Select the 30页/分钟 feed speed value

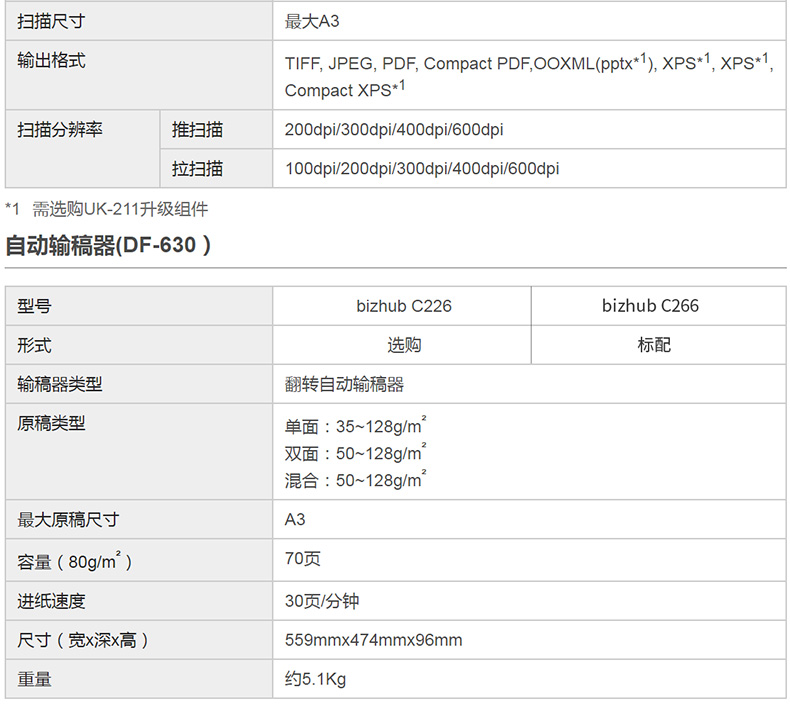point(321,601)
